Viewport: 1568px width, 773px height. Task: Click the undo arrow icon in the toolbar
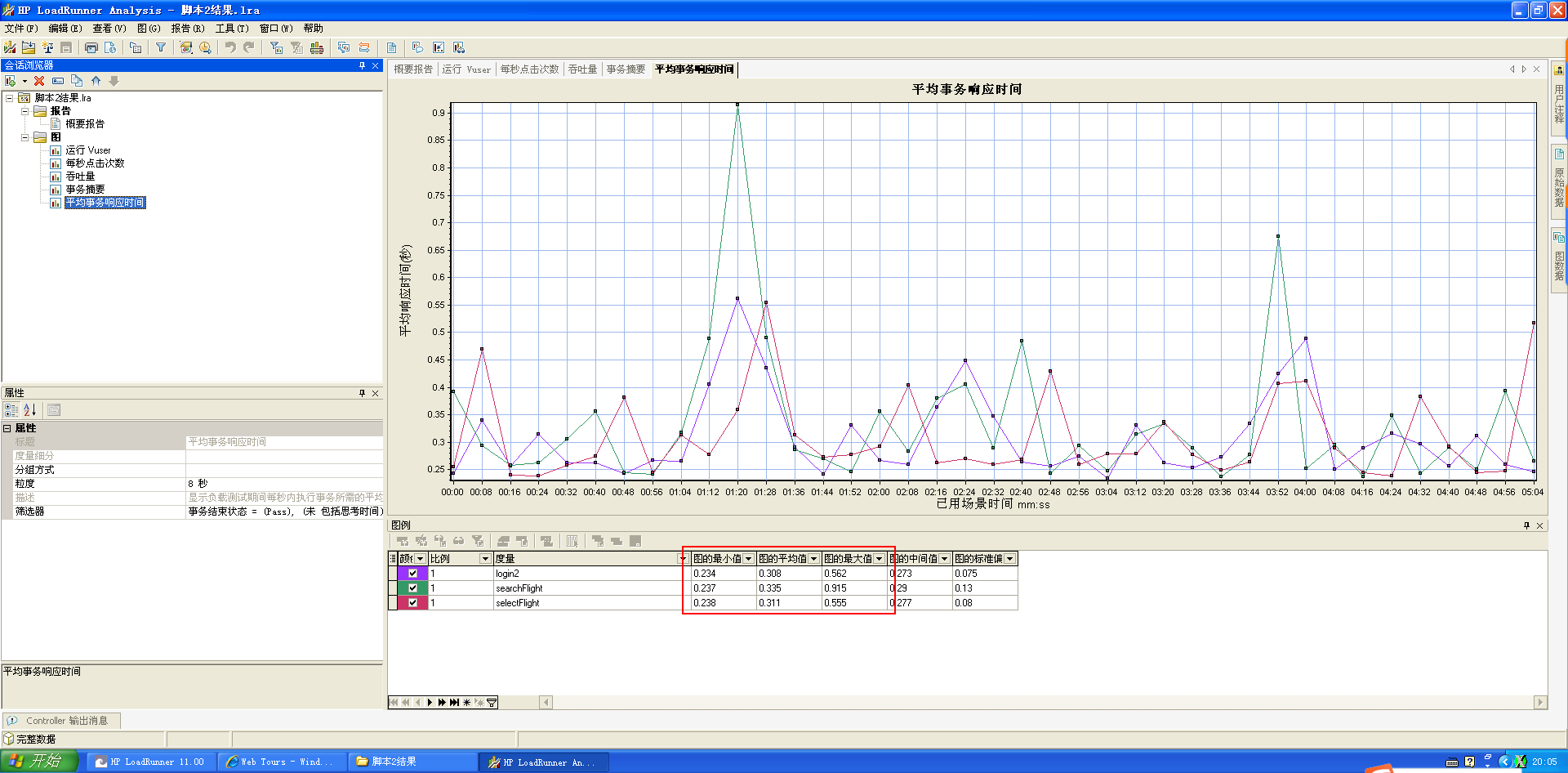(230, 48)
